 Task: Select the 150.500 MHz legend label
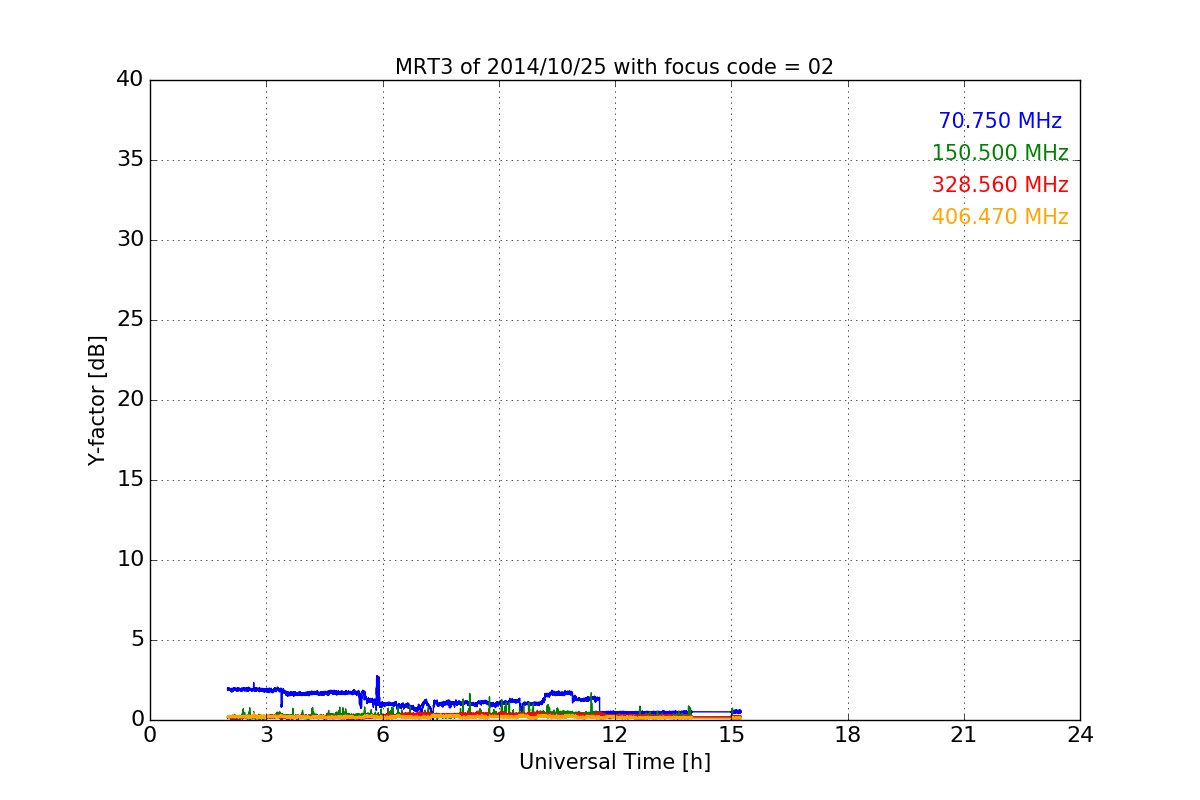coord(1000,153)
